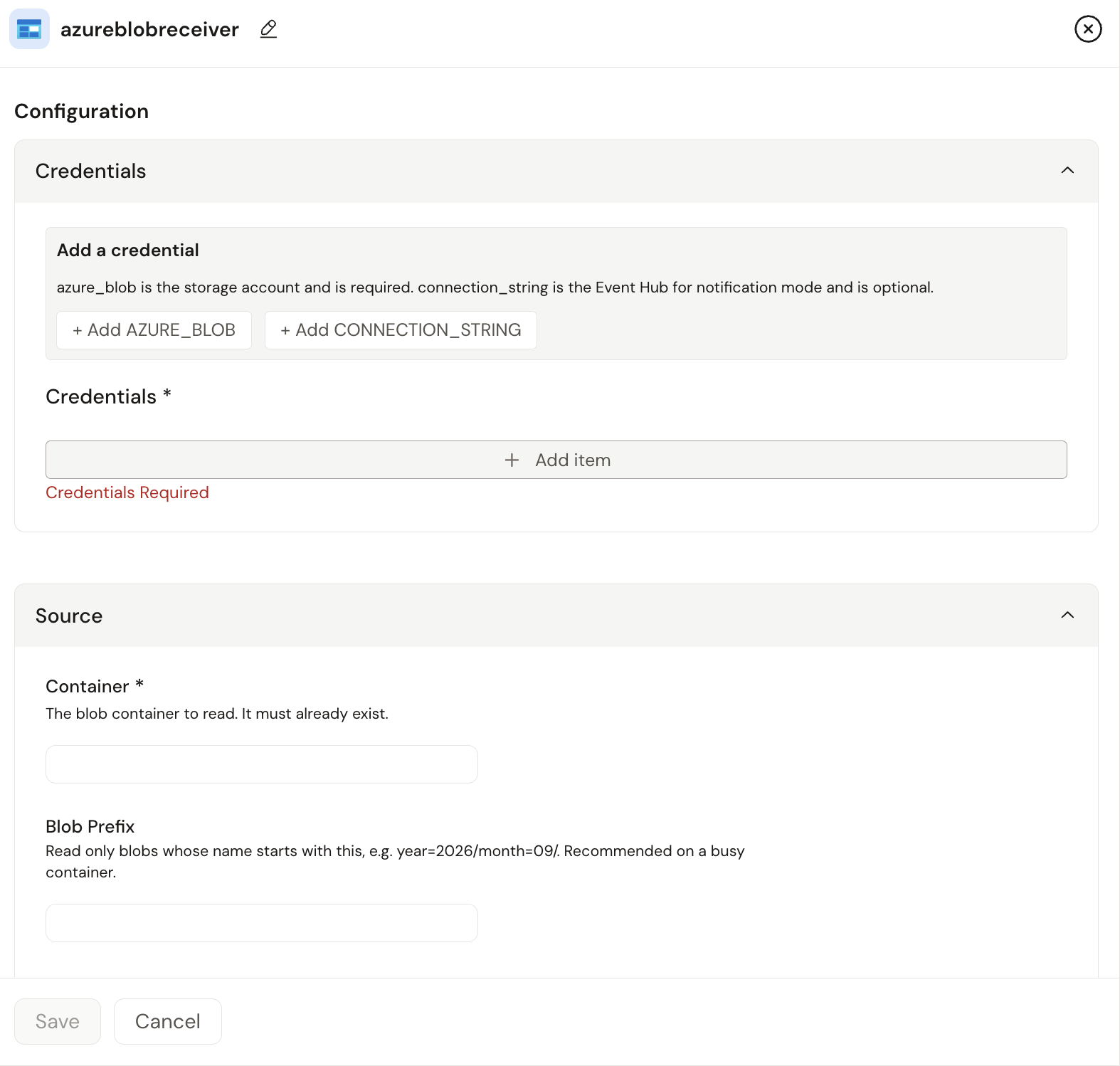Screen dimensions: 1120x1066
Task: Click Add item in Credentials list
Action: tap(556, 460)
